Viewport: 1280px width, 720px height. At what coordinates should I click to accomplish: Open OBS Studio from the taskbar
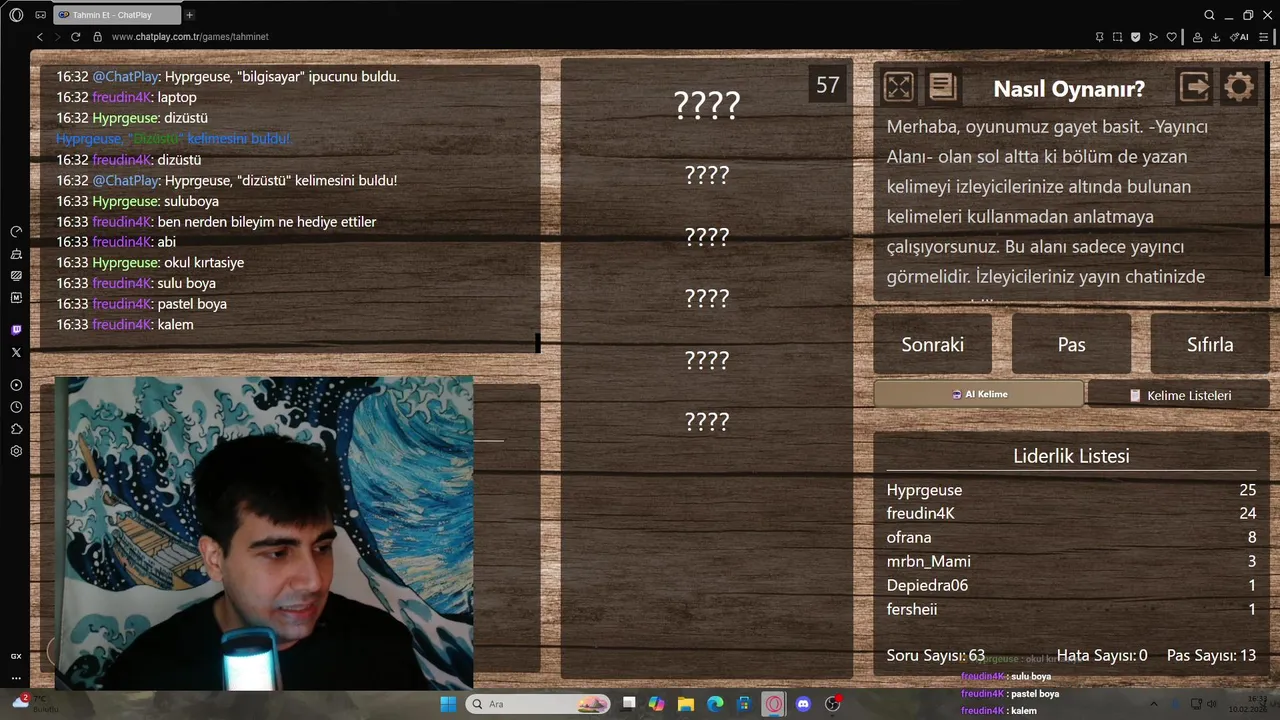pyautogui.click(x=832, y=704)
